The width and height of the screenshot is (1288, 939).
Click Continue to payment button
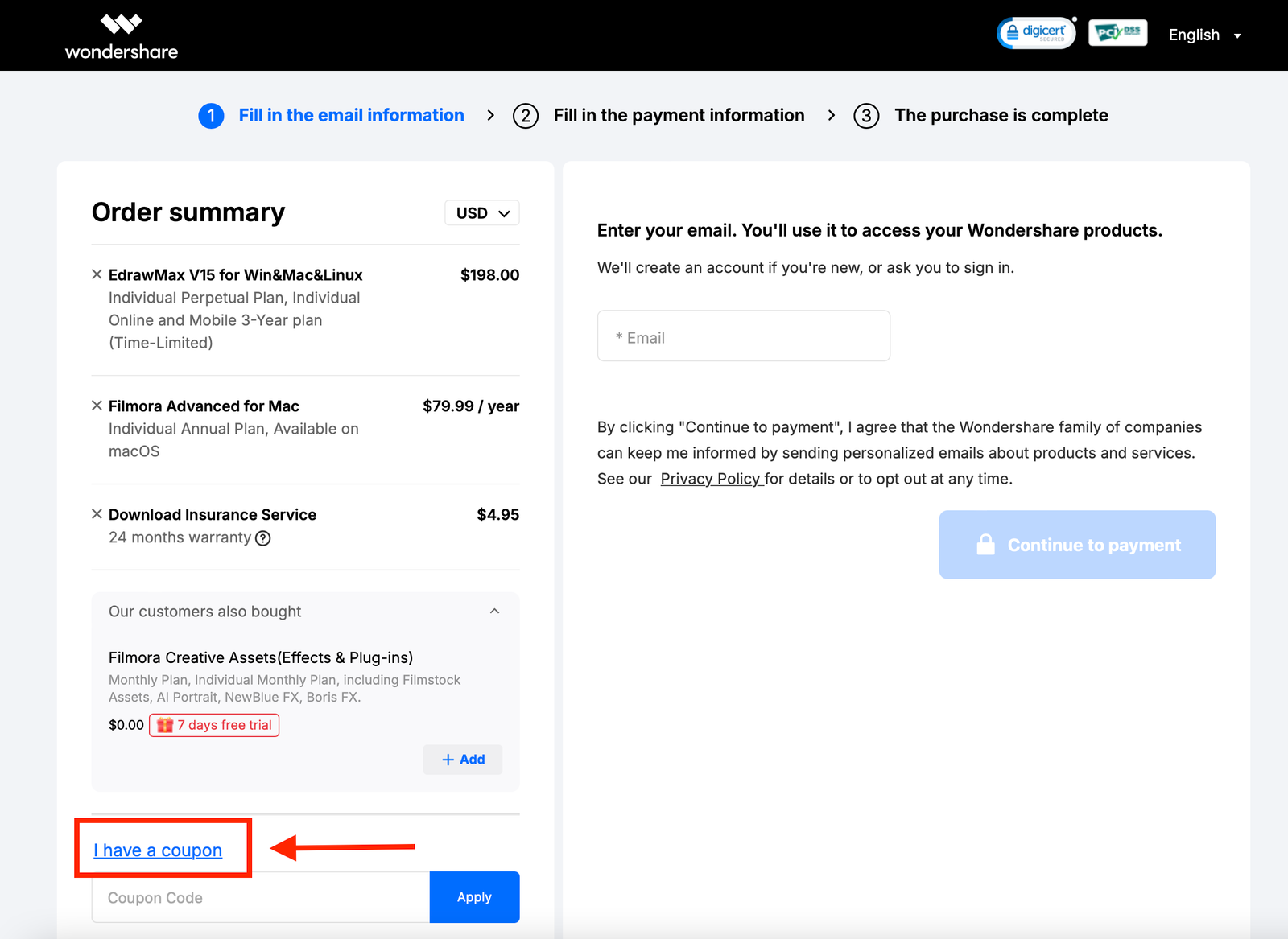point(1077,545)
